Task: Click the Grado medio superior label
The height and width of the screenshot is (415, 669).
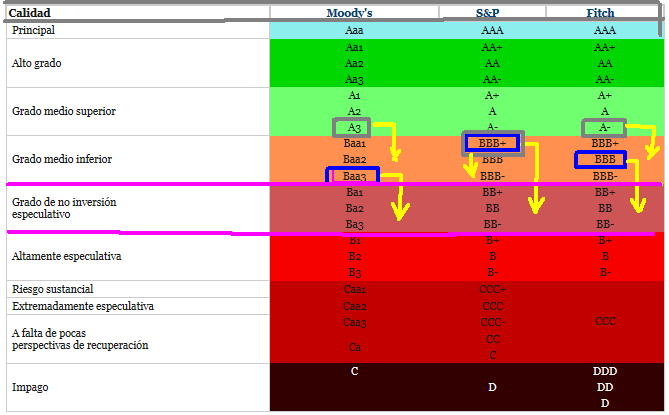Action: (63, 111)
